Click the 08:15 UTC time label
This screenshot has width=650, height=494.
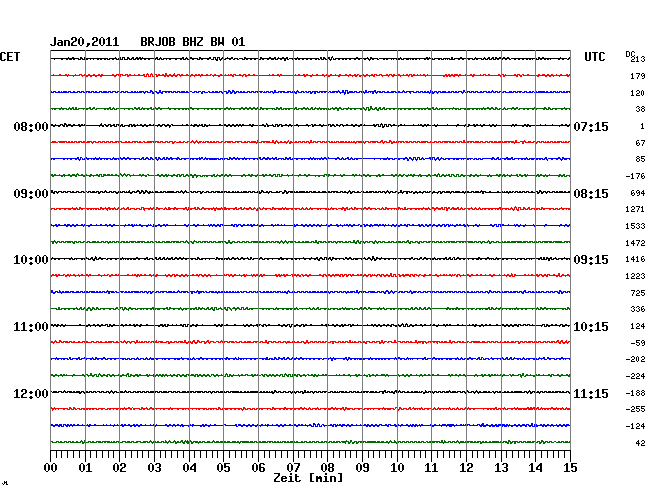591,194
